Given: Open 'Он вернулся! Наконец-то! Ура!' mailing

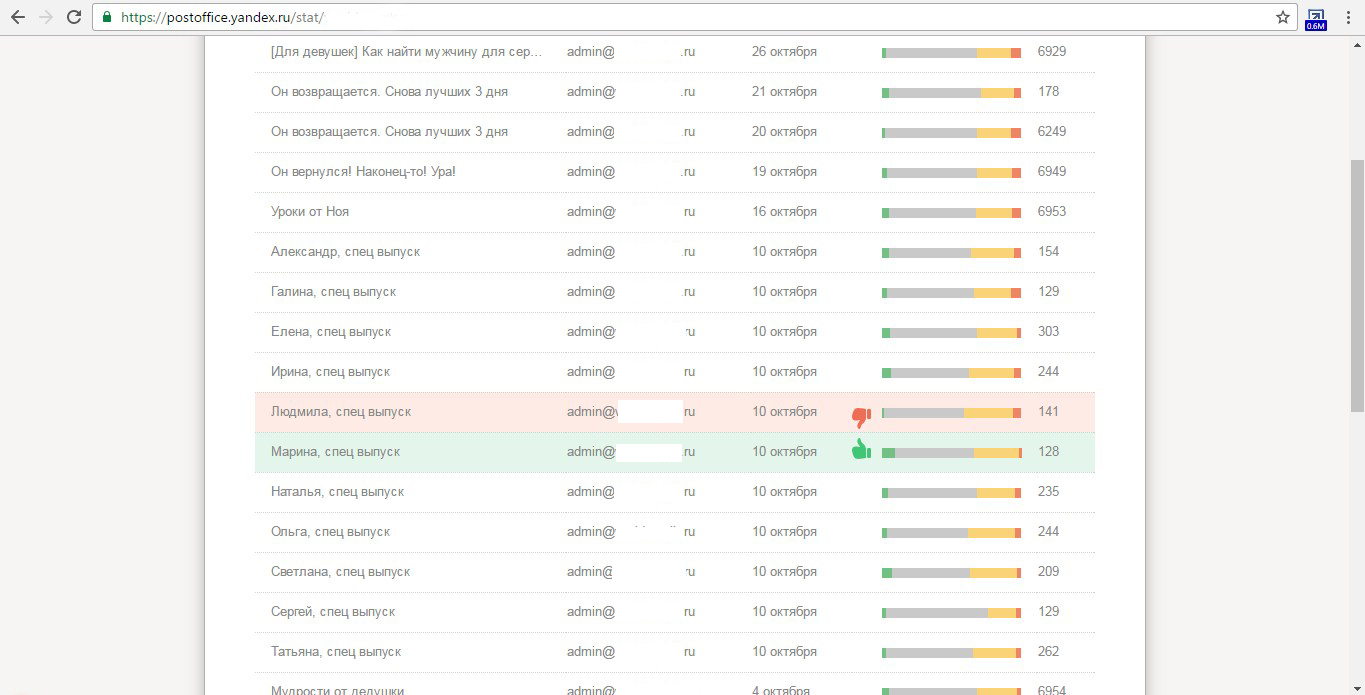Looking at the screenshot, I should tap(363, 172).
